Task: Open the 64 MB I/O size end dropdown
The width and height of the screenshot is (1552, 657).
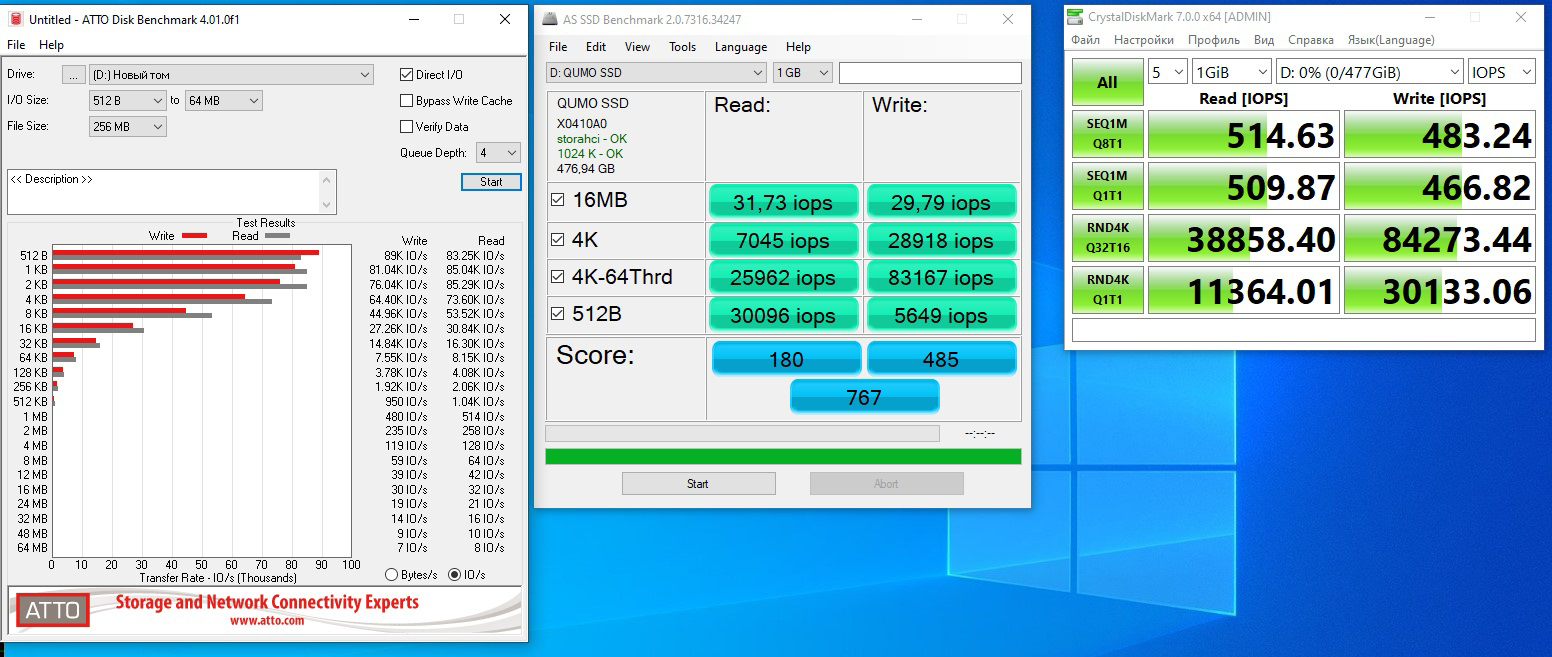Action: point(223,100)
